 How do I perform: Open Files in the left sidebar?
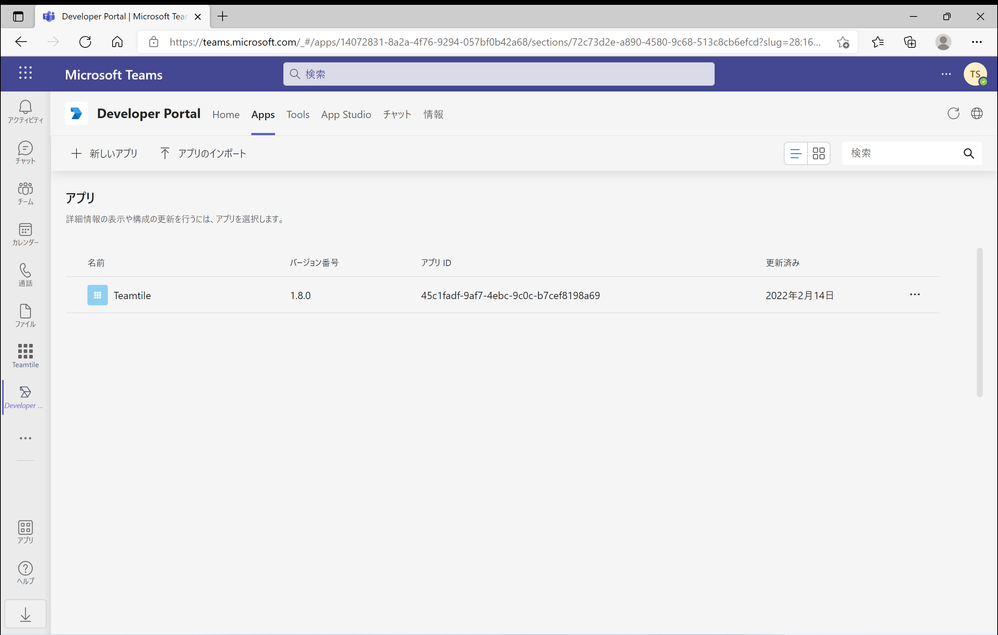[25, 315]
